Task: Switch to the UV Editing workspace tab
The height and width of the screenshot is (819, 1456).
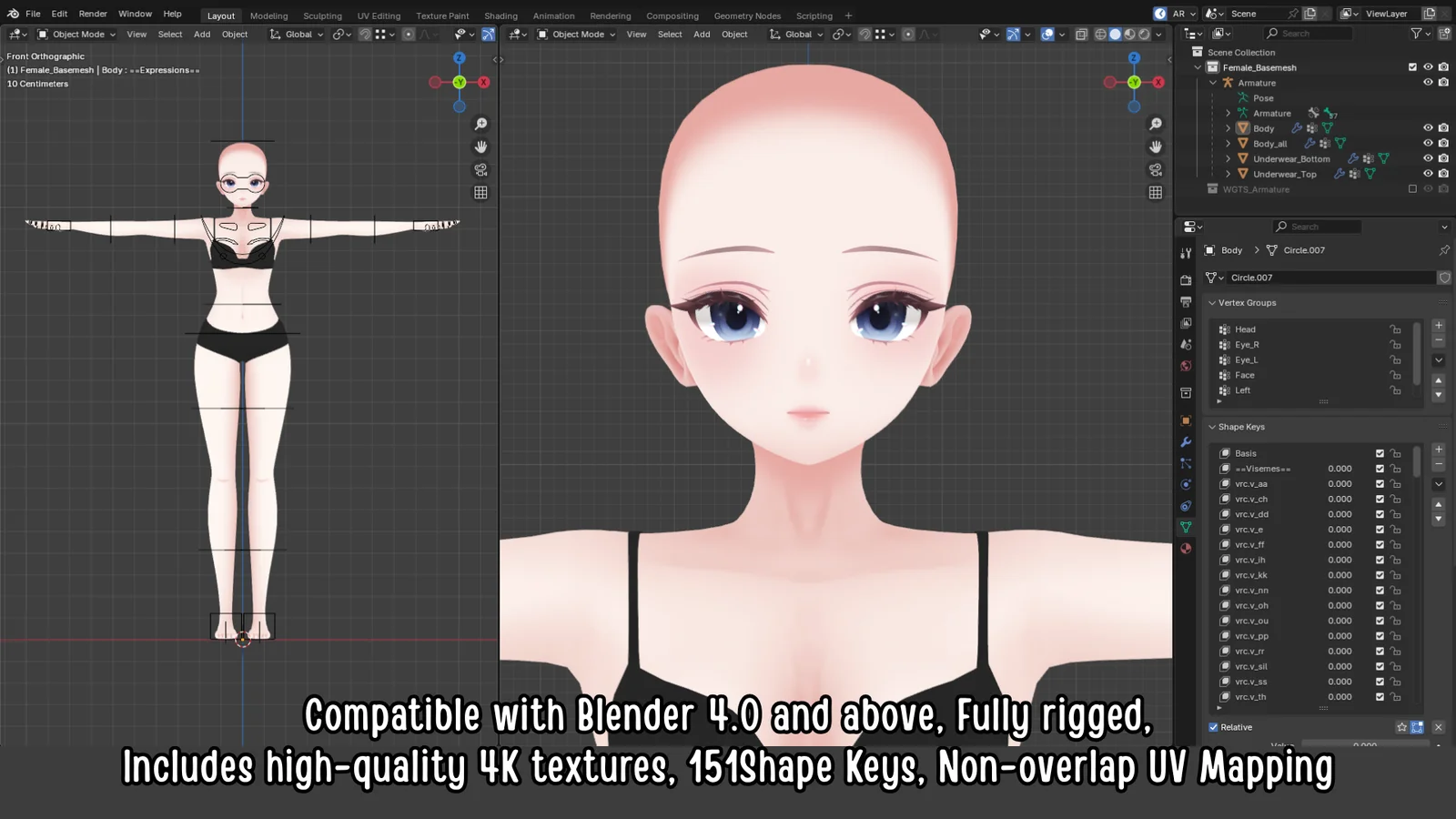Action: [379, 15]
